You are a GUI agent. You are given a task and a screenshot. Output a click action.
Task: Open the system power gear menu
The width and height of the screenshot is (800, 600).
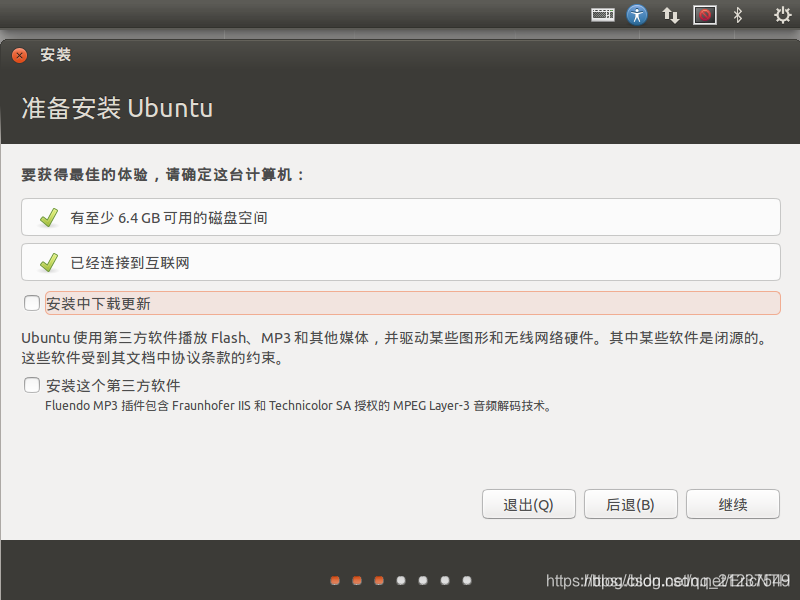pyautogui.click(x=782, y=15)
